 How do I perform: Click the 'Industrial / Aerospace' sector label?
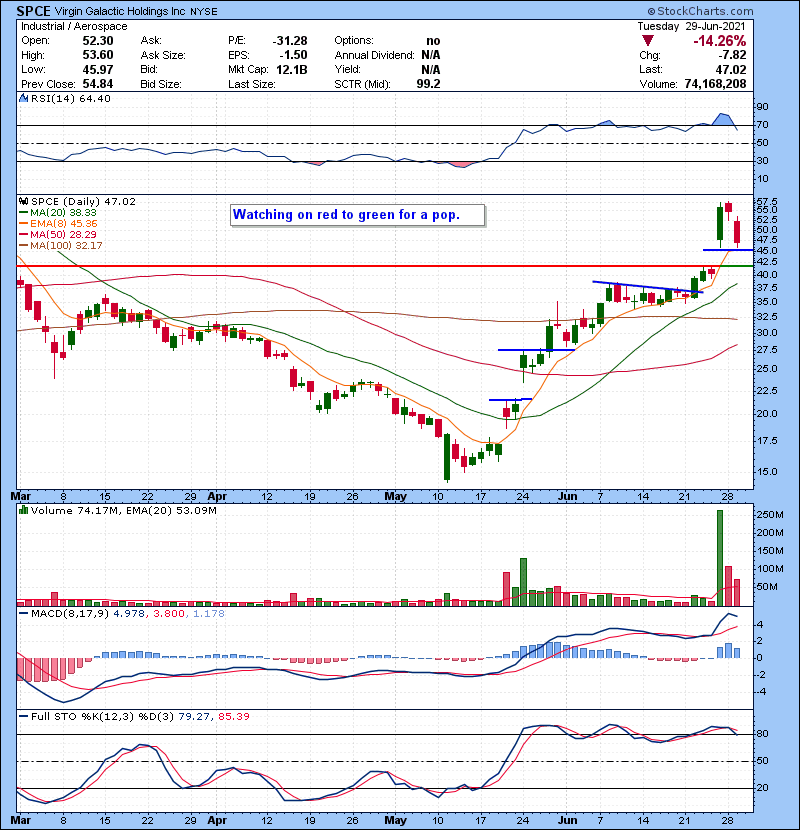[74, 26]
